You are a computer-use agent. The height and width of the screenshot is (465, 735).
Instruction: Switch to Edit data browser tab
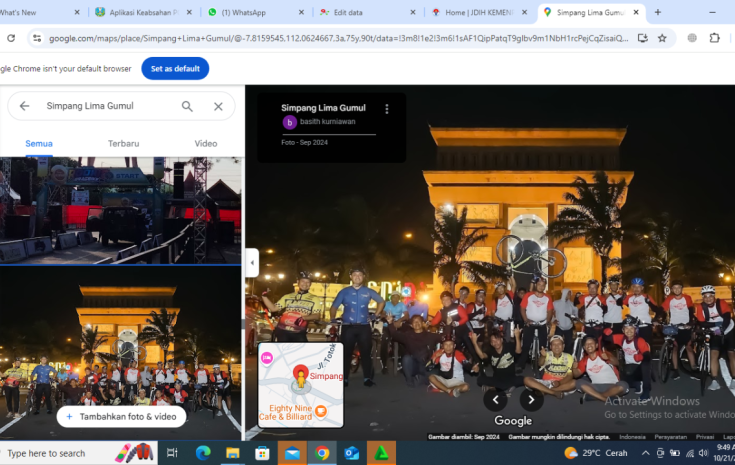click(368, 13)
